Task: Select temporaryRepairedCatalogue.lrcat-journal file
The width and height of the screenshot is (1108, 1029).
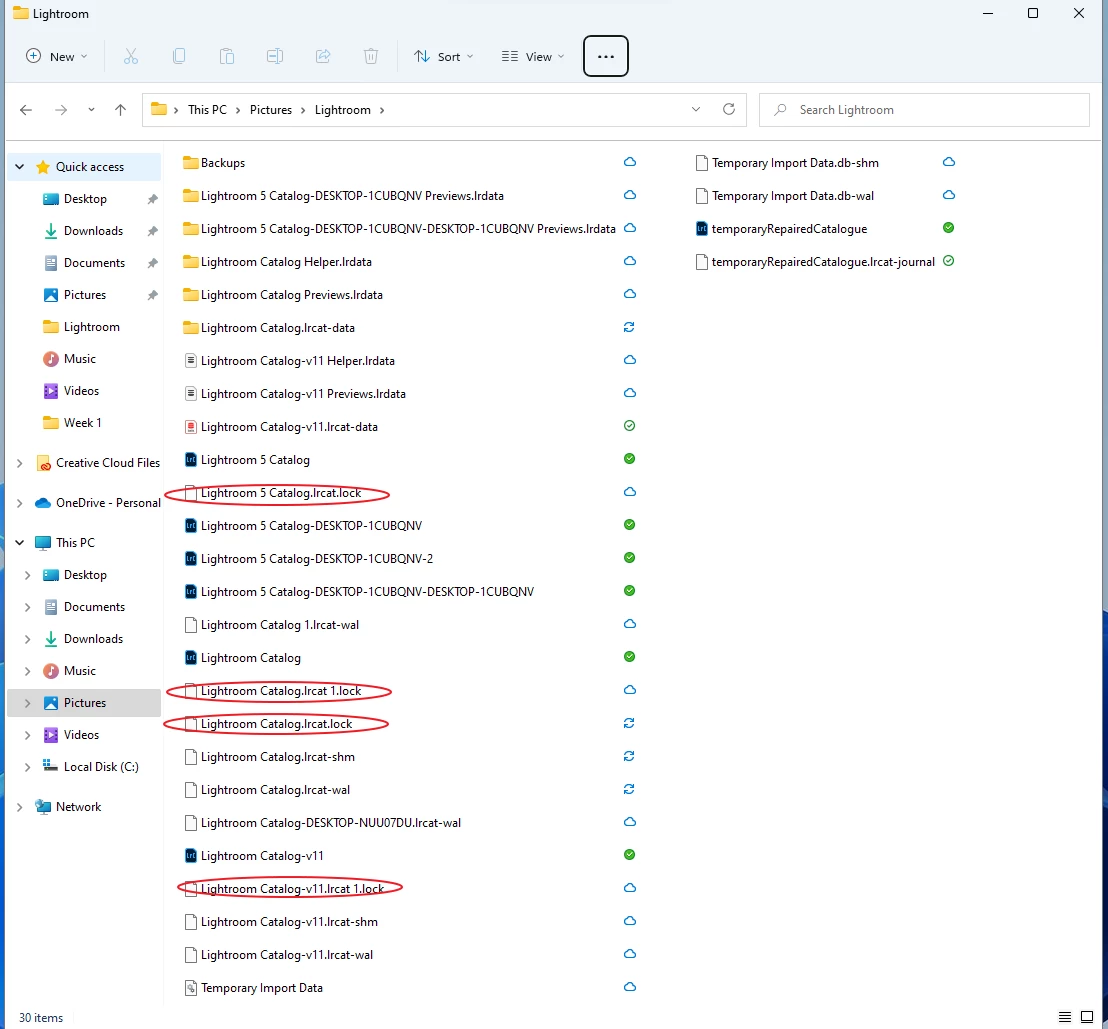Action: (823, 262)
